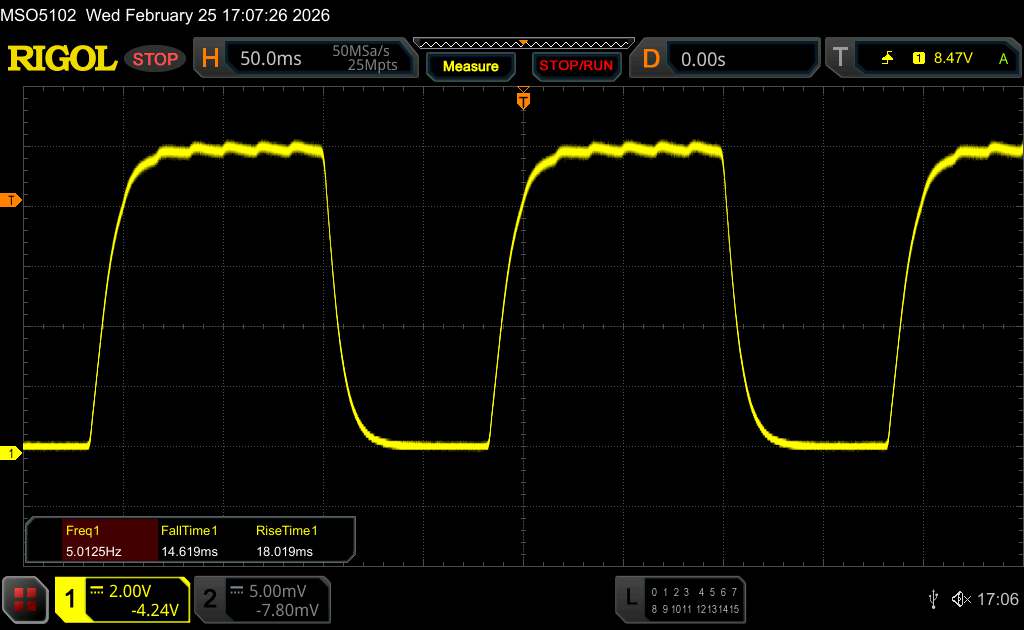1024x630 pixels.
Task: Click the orange D delay icon
Action: point(651,59)
